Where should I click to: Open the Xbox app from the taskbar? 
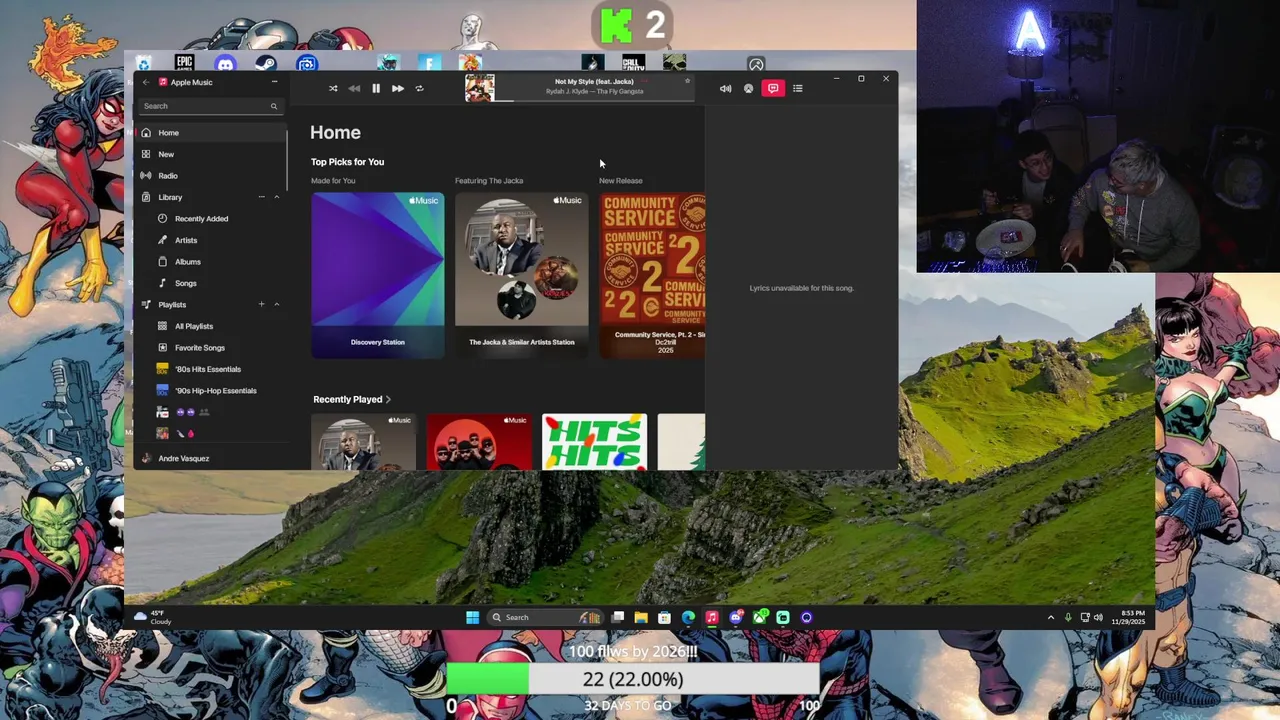[x=760, y=617]
